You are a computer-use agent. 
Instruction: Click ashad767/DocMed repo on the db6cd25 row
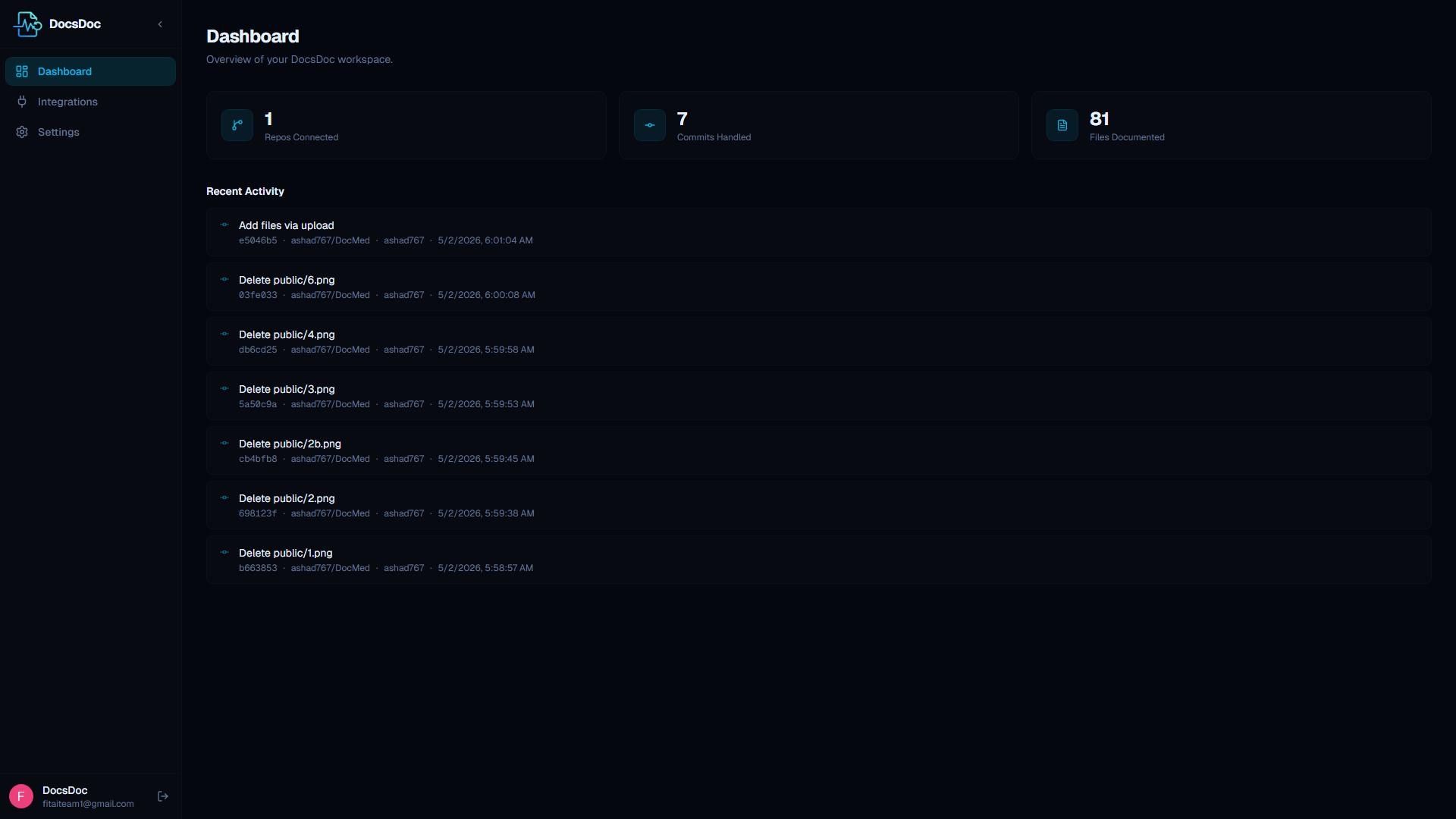click(x=331, y=350)
